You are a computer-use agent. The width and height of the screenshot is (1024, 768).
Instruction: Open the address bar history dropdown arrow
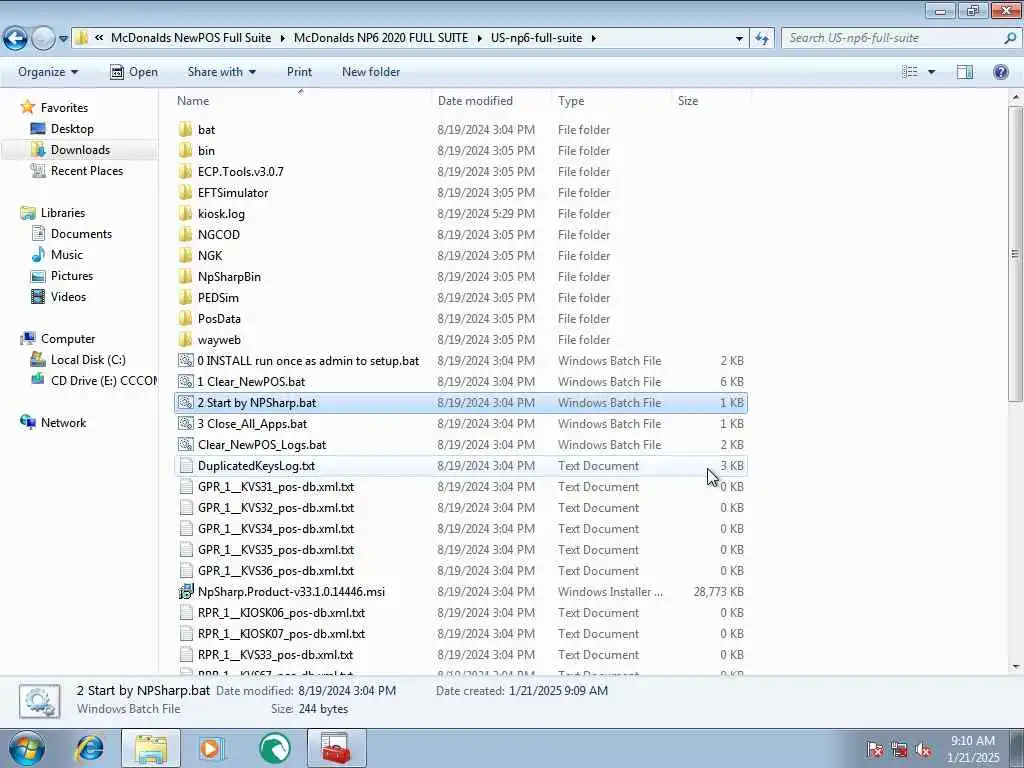[x=739, y=39]
